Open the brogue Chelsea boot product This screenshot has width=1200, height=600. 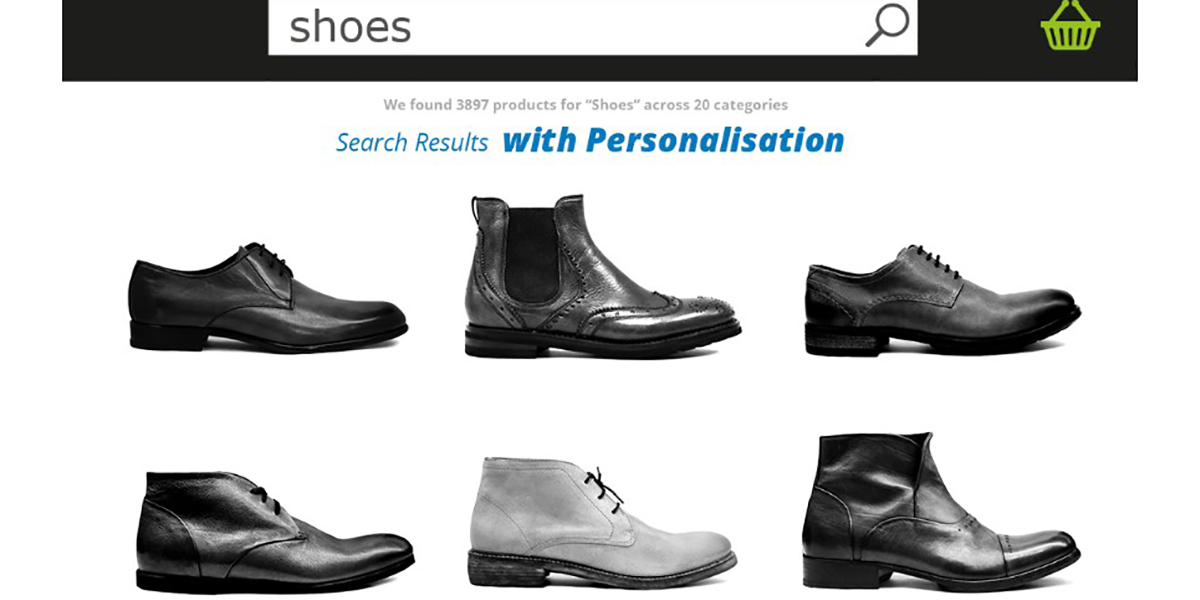pyautogui.click(x=603, y=276)
